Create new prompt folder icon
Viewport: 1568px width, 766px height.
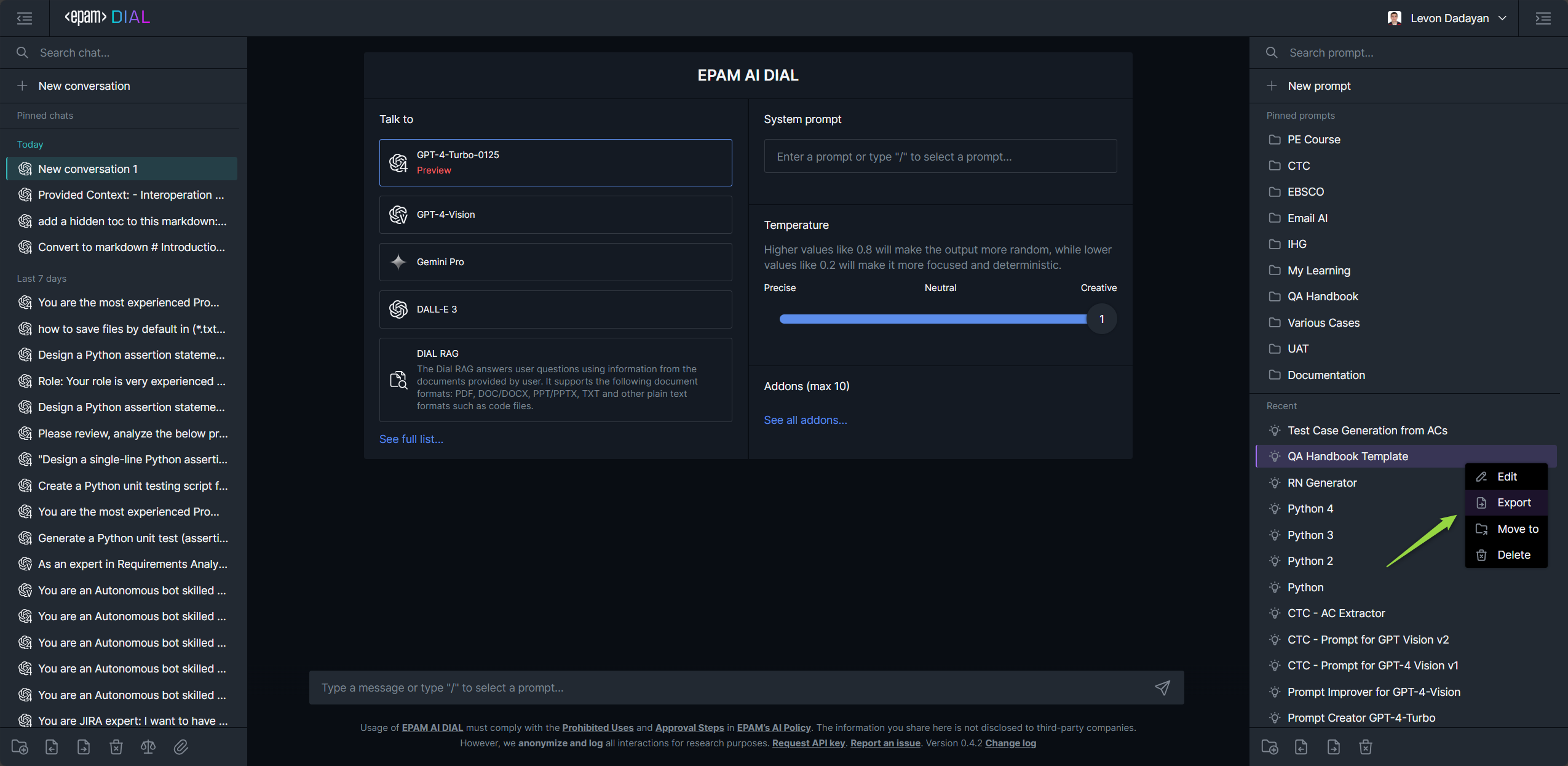click(1270, 747)
